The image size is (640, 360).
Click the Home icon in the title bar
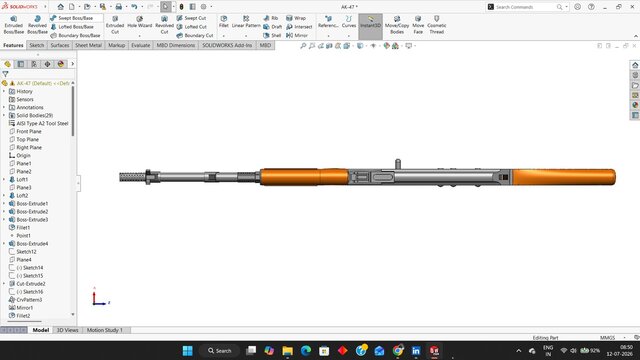coord(60,7)
